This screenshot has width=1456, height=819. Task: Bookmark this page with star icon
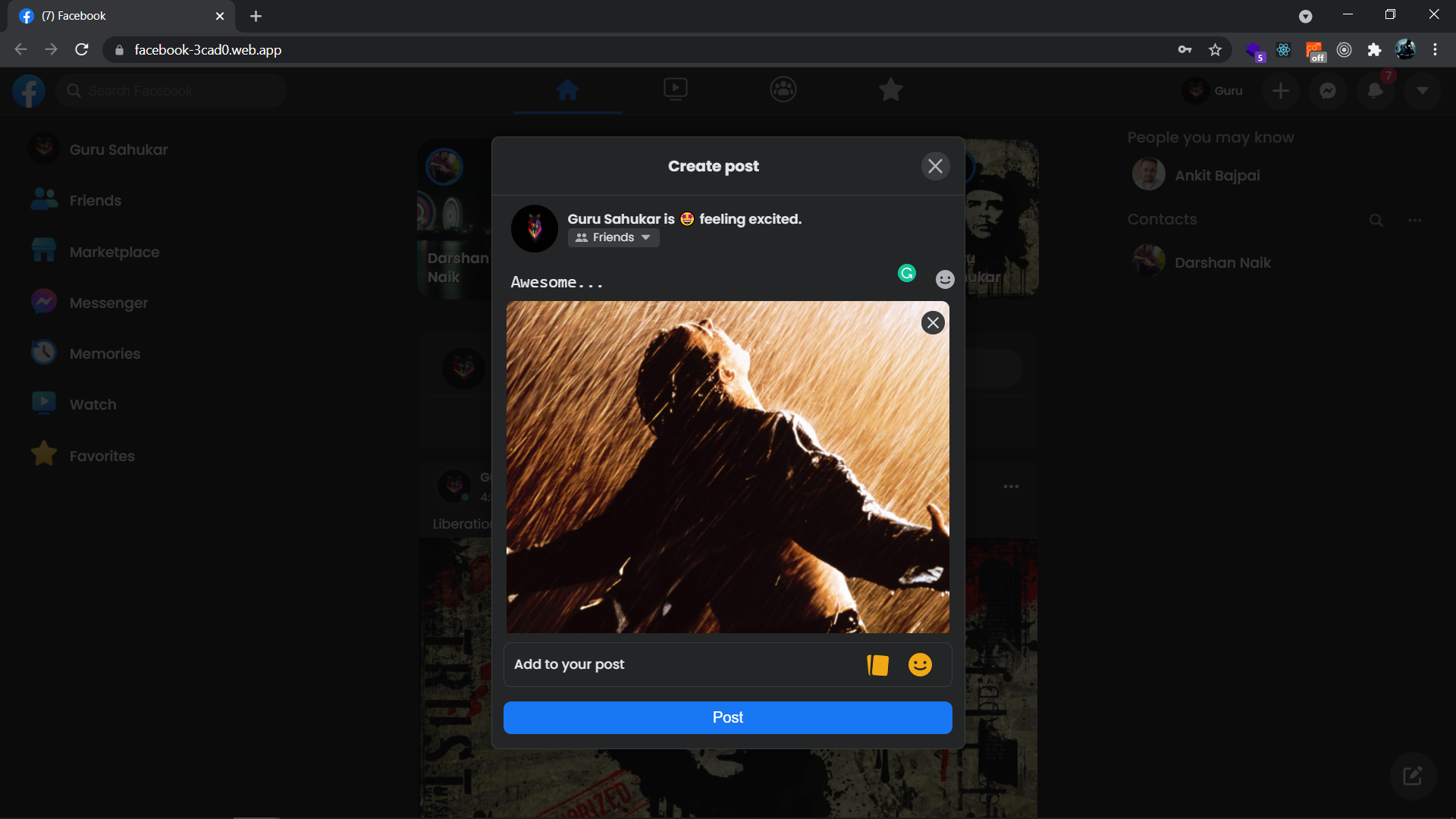tap(1215, 50)
